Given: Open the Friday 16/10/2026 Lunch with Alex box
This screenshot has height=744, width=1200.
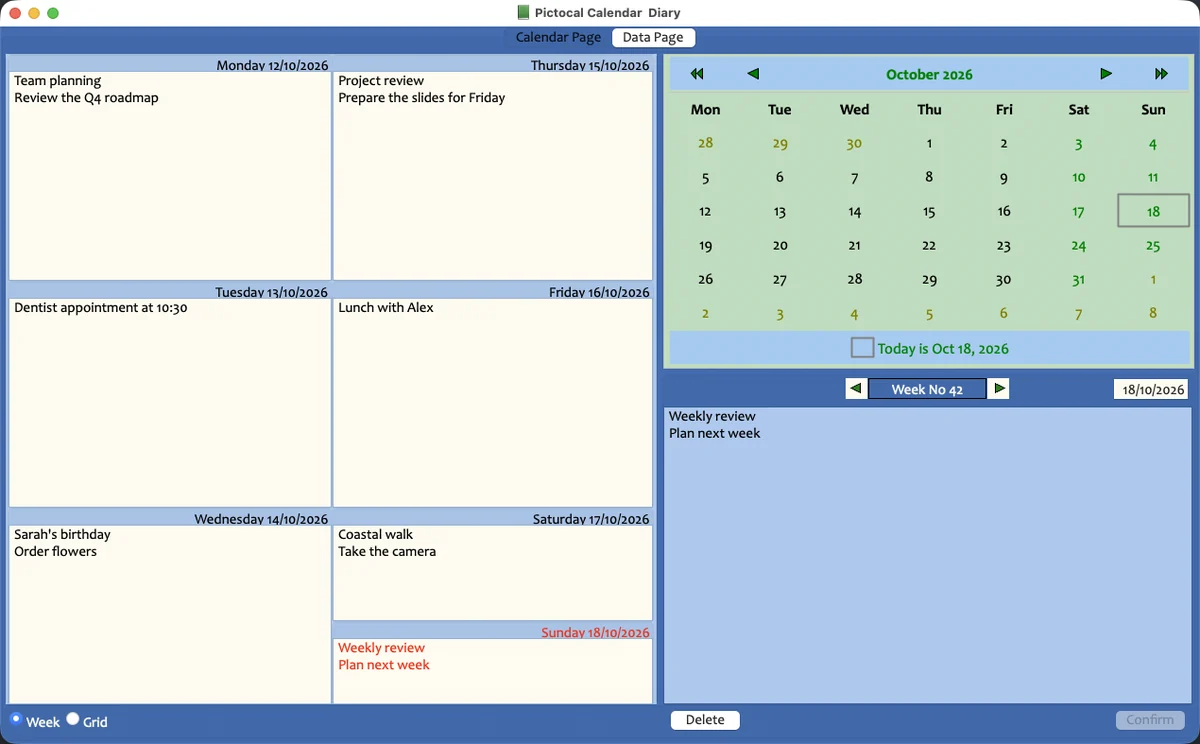Looking at the screenshot, I should pos(493,403).
